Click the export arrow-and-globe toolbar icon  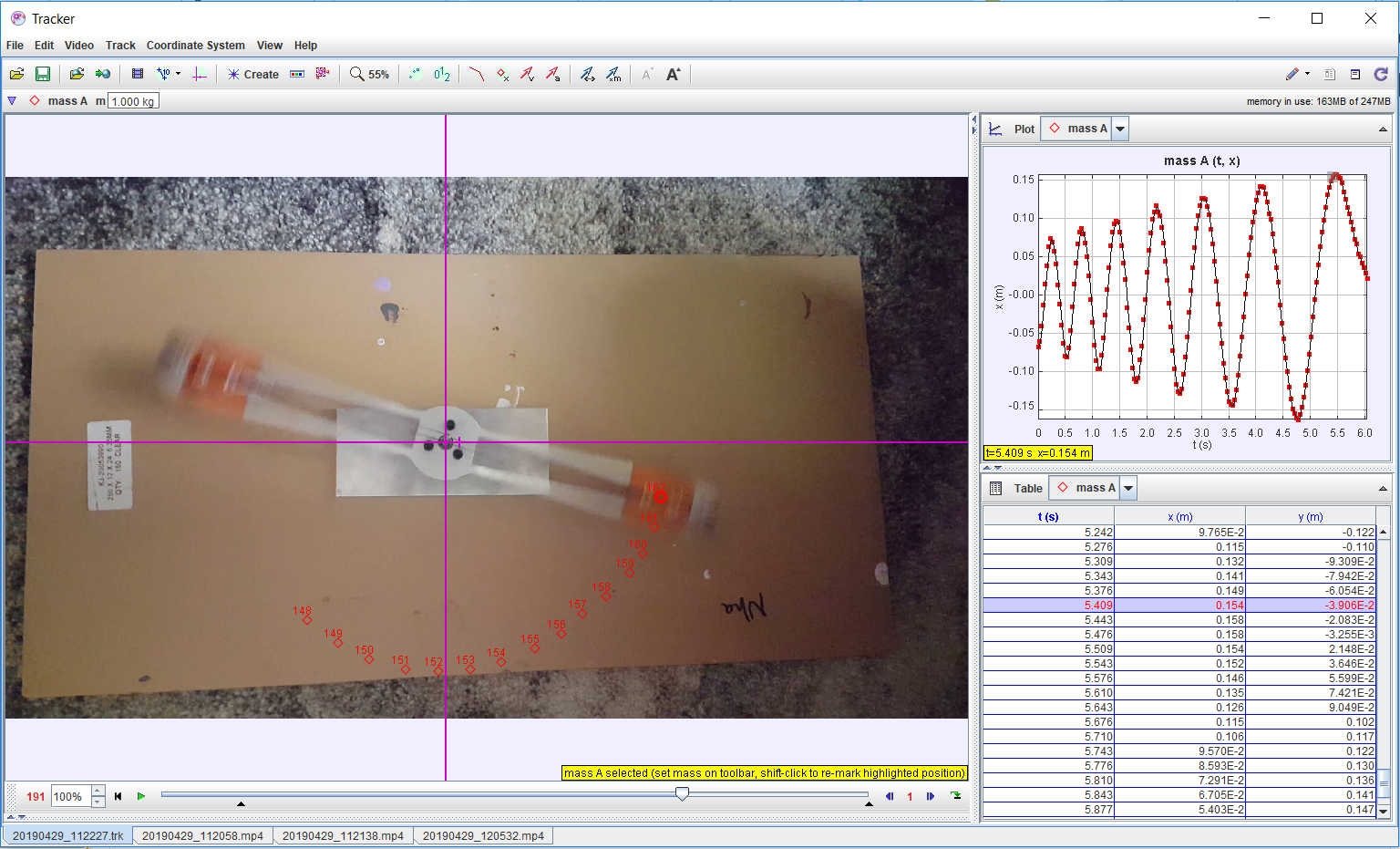coord(103,74)
